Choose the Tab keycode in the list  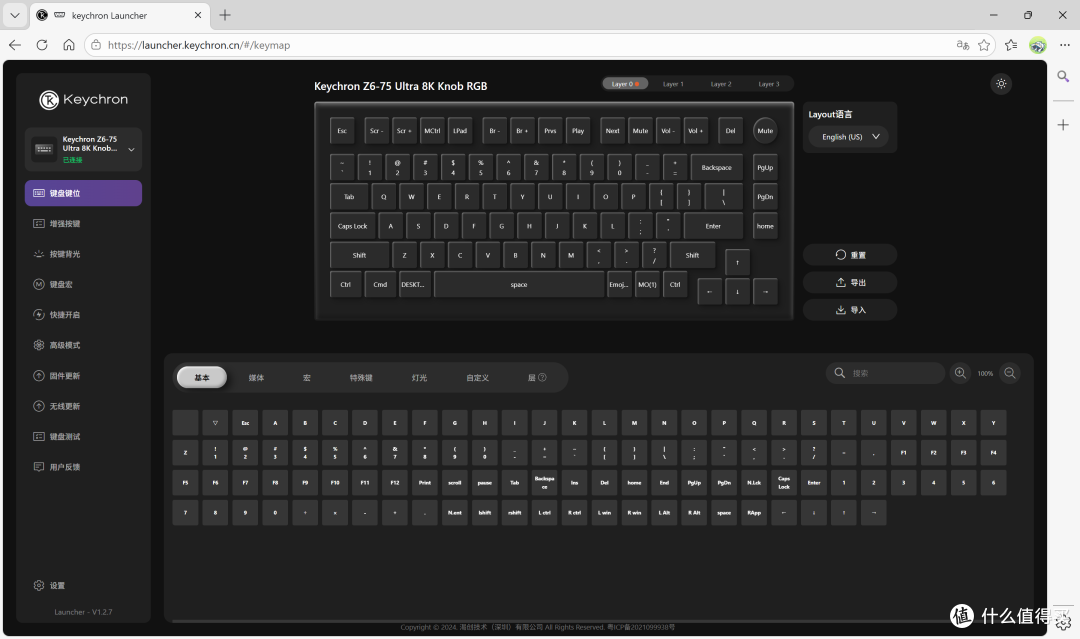tap(515, 483)
